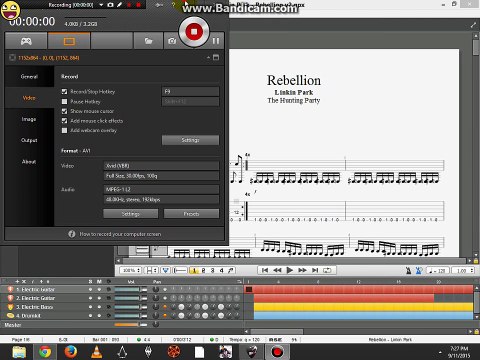Open Google Chrome from the taskbar
Screen dimensions: 480x360
pyautogui.click(x=45, y=352)
